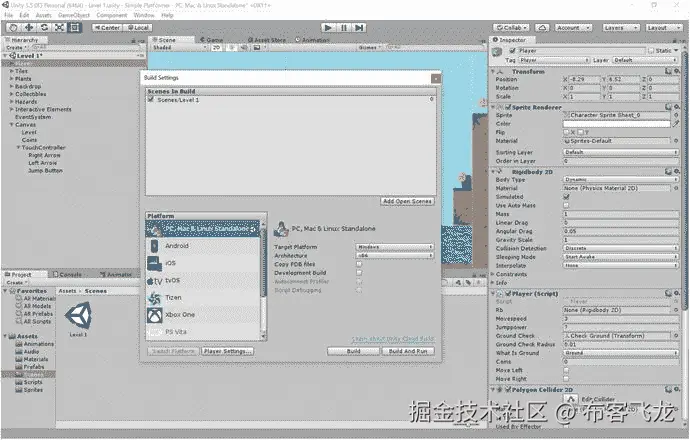Open the Body Type dropdown
The image size is (690, 440).
(x=620, y=180)
